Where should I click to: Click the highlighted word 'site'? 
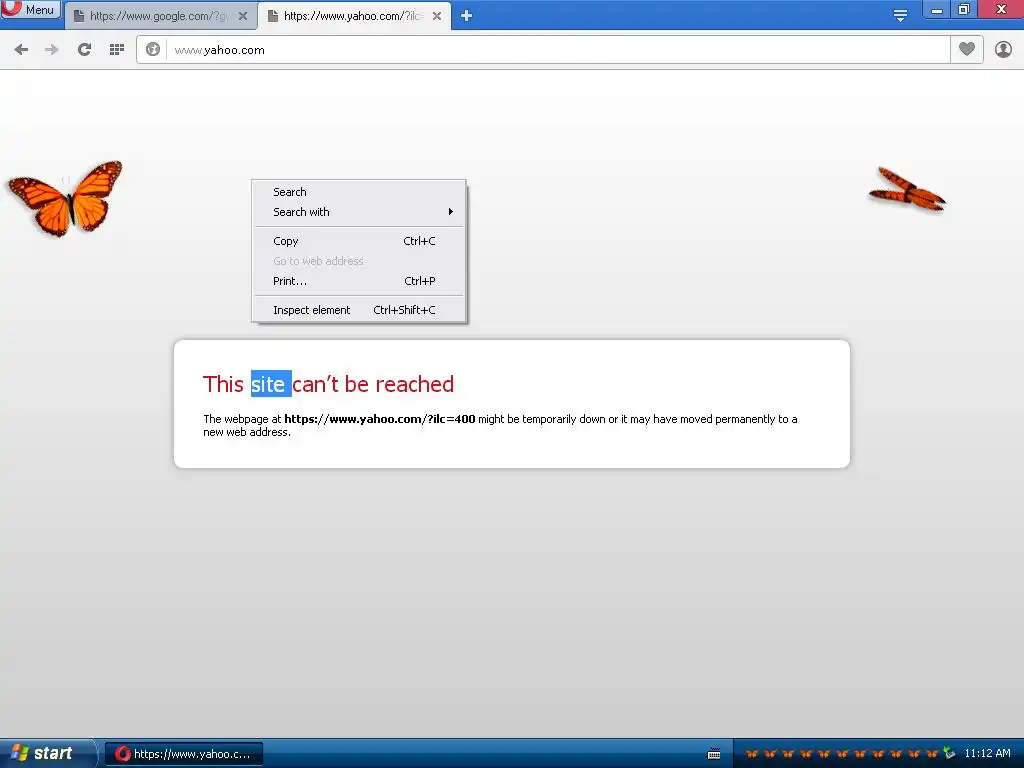[x=270, y=384]
